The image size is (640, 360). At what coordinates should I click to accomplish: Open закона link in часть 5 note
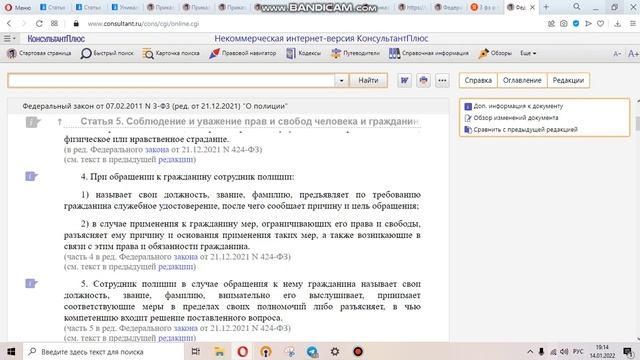pos(186,328)
